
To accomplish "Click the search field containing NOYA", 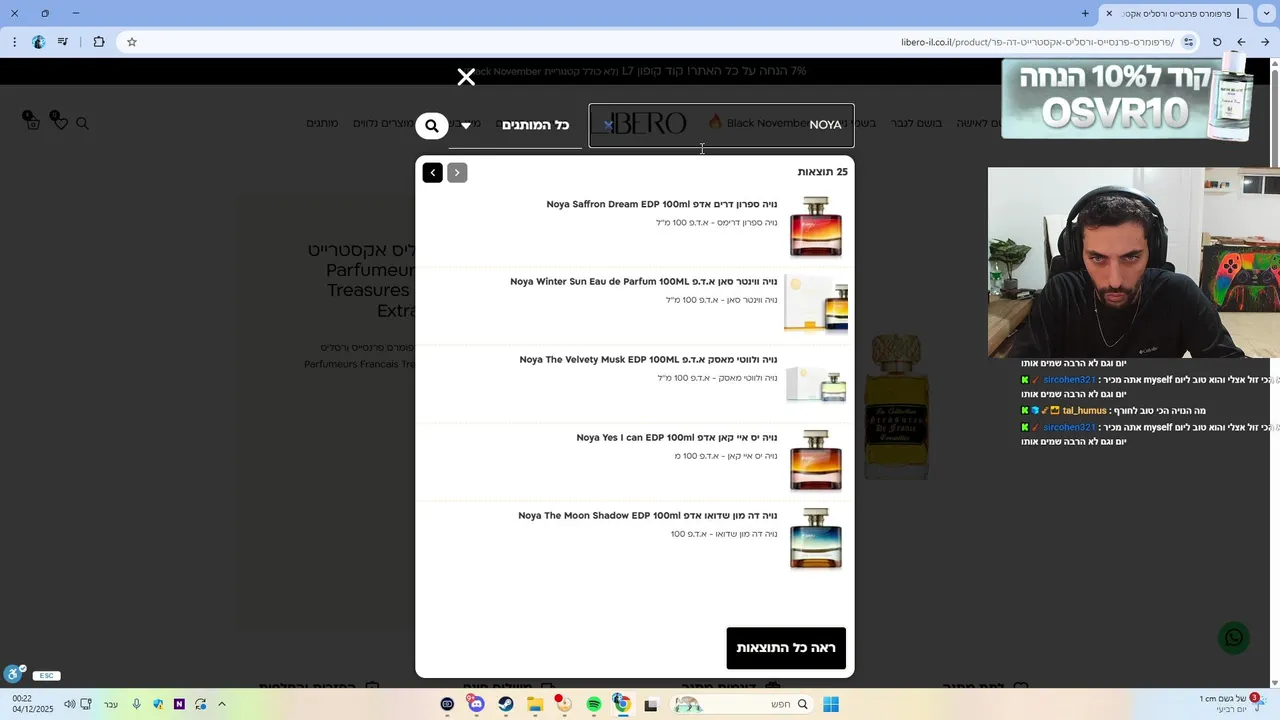I will pos(721,125).
